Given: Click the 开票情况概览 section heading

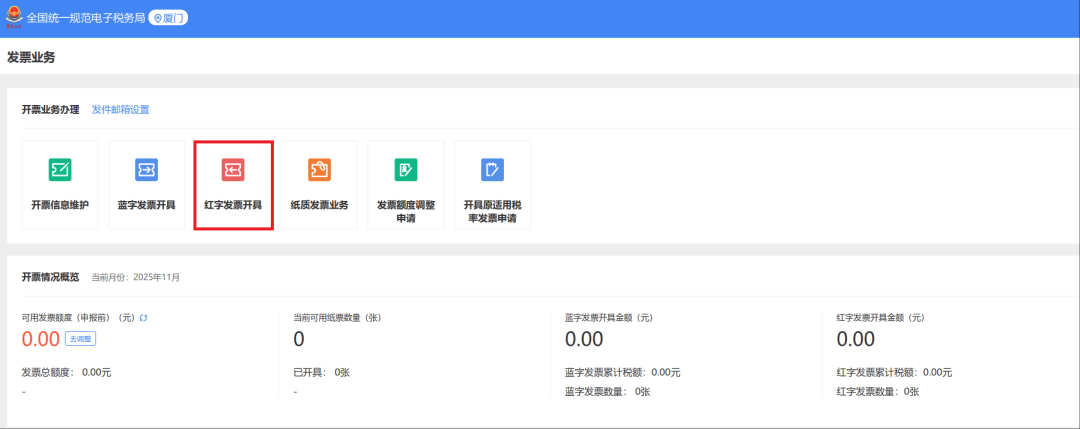Looking at the screenshot, I should 50,277.
